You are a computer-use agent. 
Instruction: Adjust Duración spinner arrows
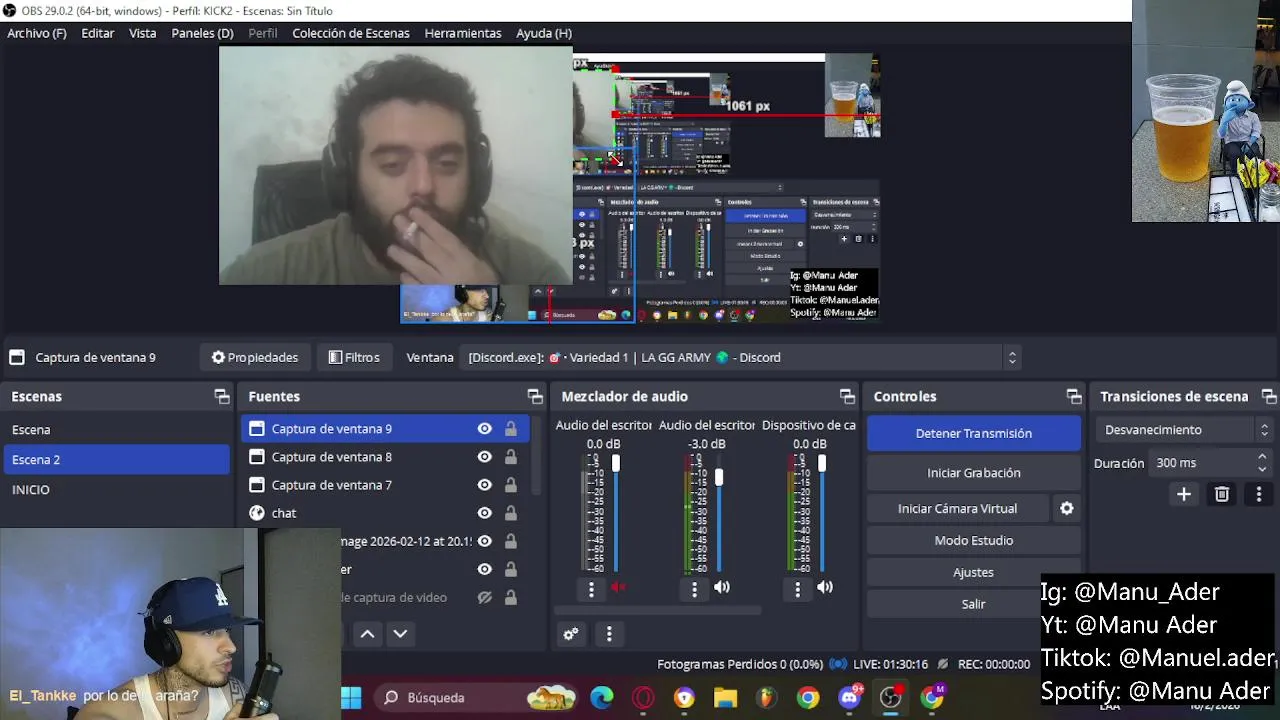1263,463
